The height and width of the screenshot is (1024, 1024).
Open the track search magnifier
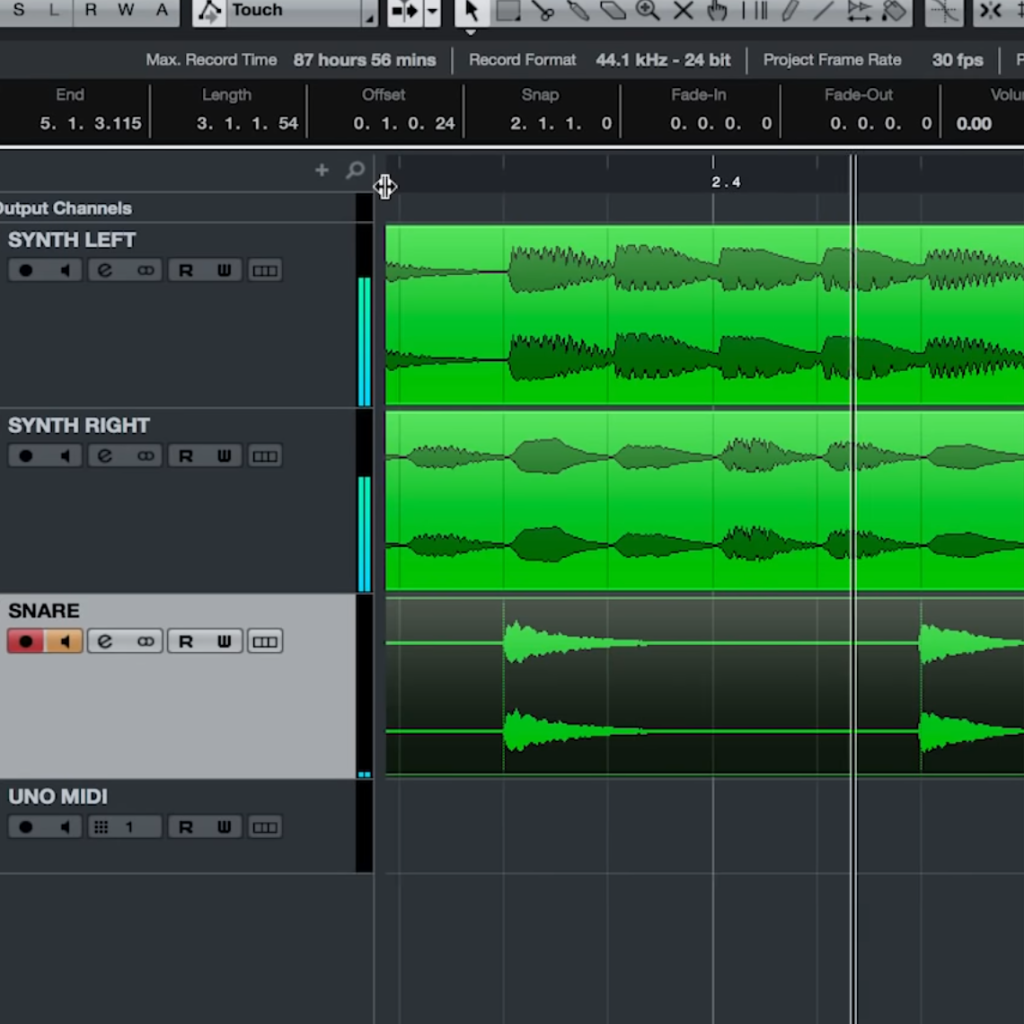click(x=355, y=170)
